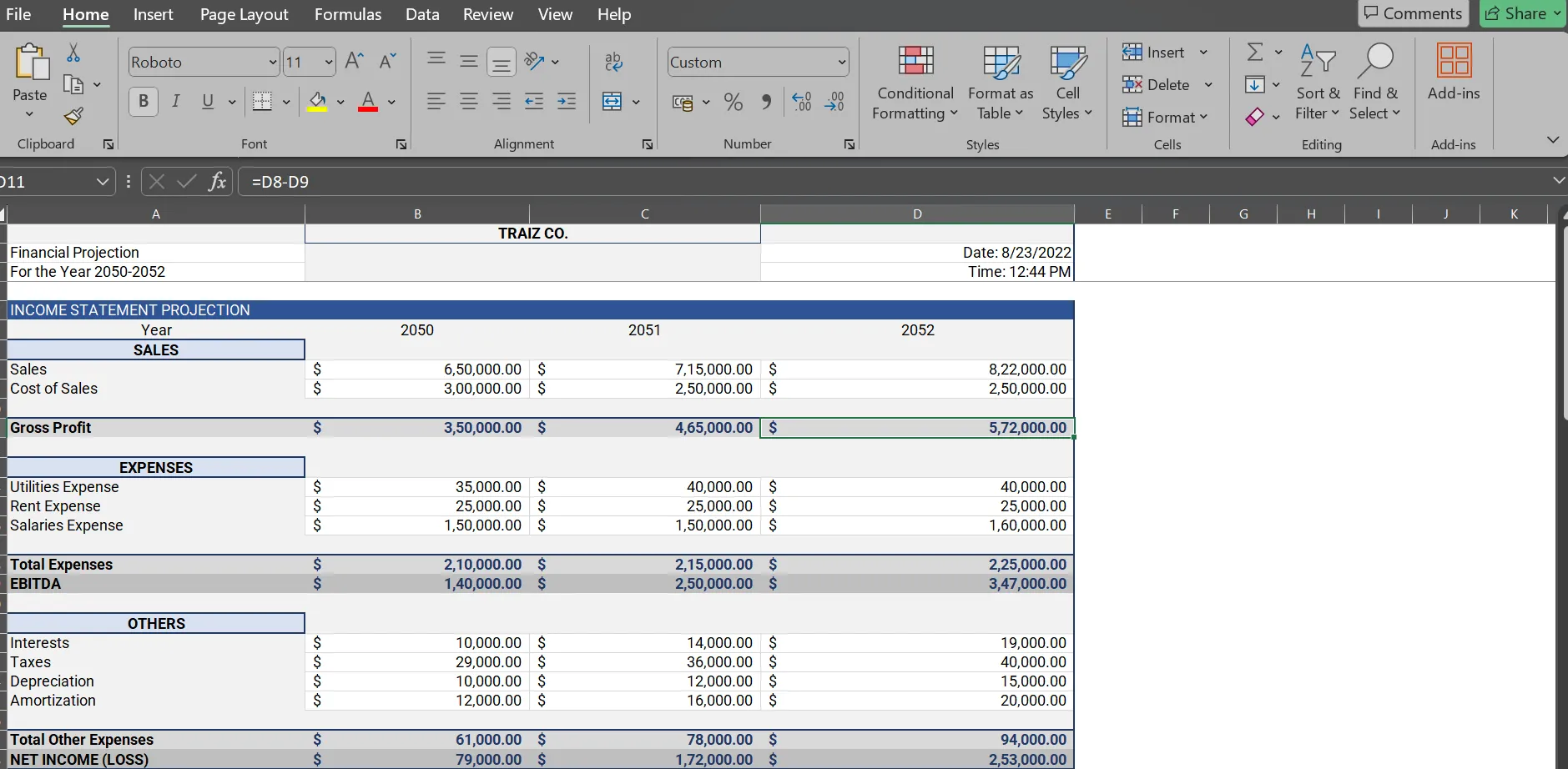Select column D header

(917, 214)
